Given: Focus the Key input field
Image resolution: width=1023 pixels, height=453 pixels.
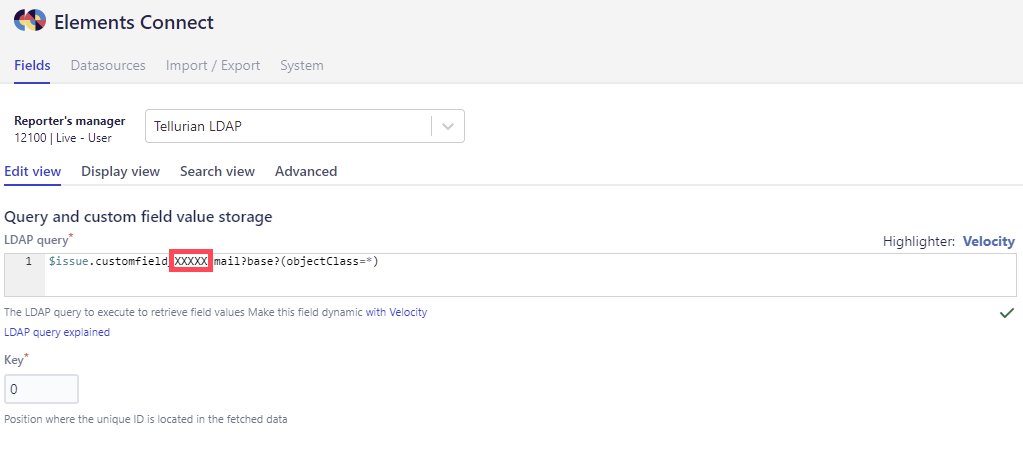Looking at the screenshot, I should tap(41, 389).
